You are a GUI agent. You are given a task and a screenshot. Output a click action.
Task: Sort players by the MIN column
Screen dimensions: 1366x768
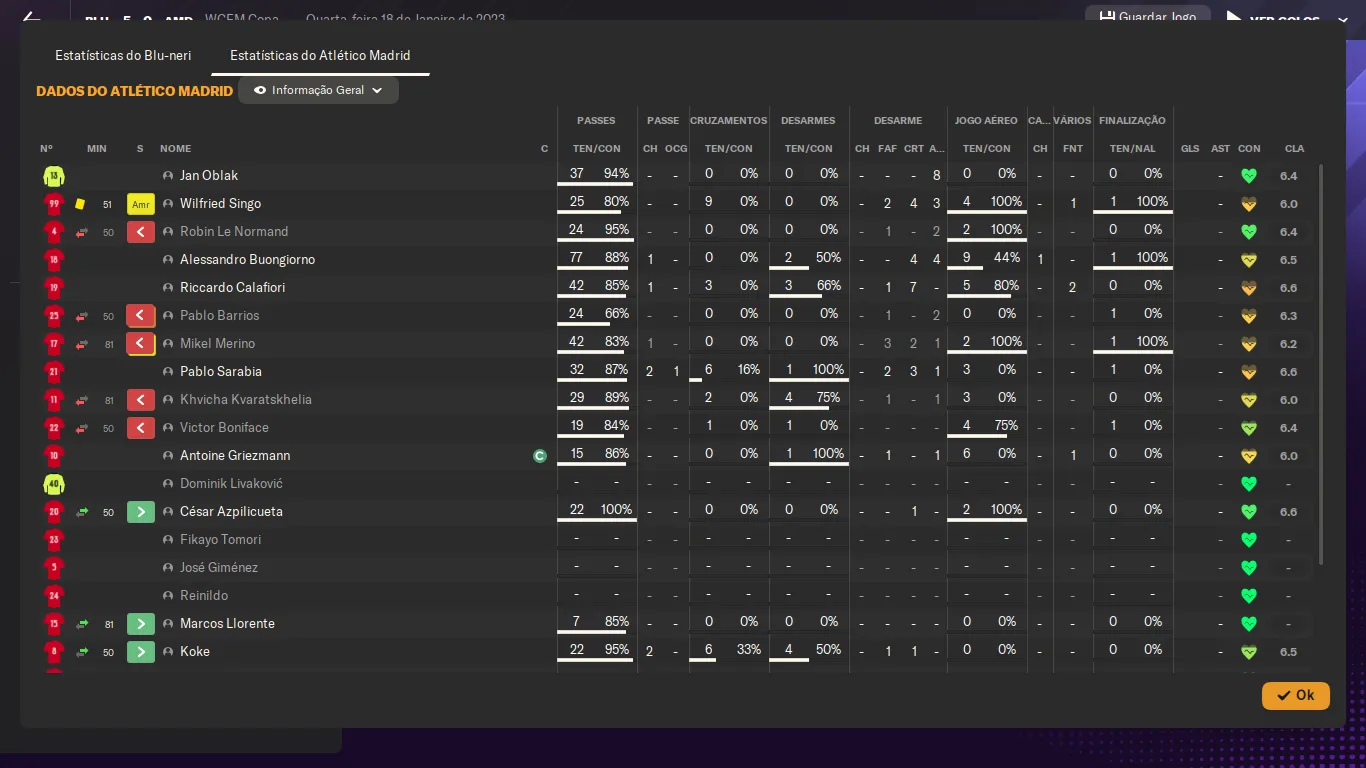click(x=96, y=149)
